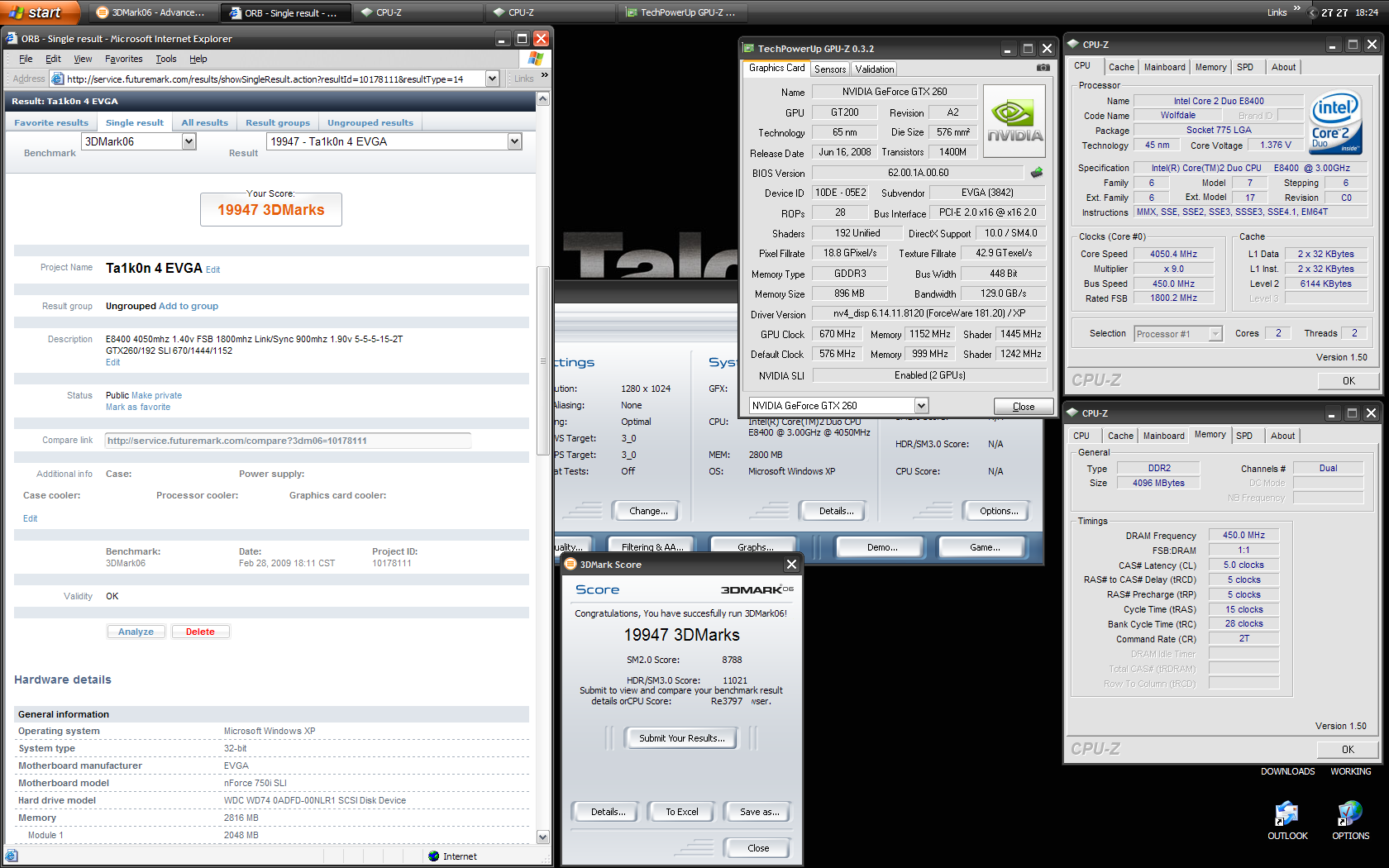The height and width of the screenshot is (868, 1389).
Task: Click the Analyze button
Action: click(x=136, y=632)
